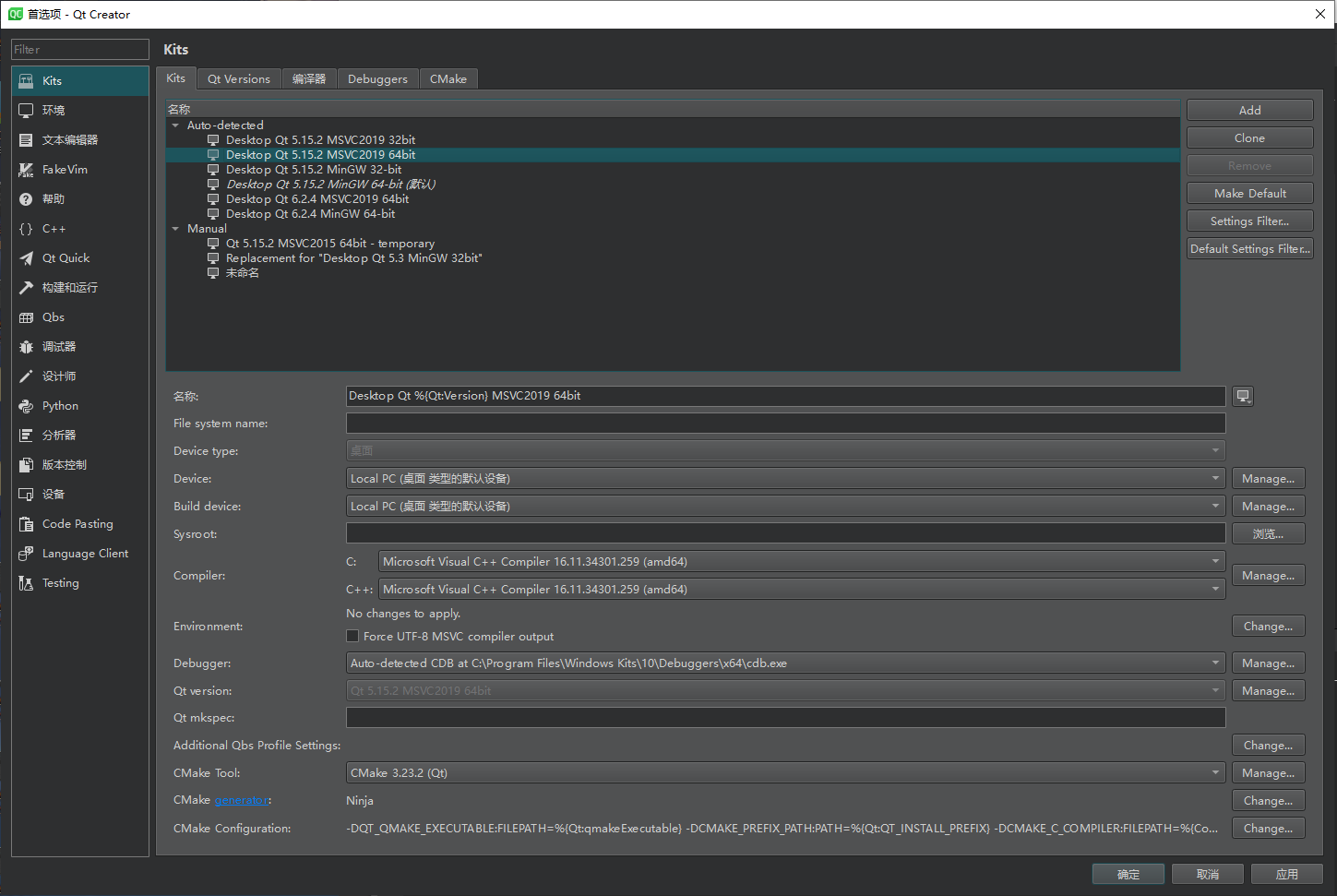Click the kit name input field
The image size is (1337, 896).
coord(786,396)
